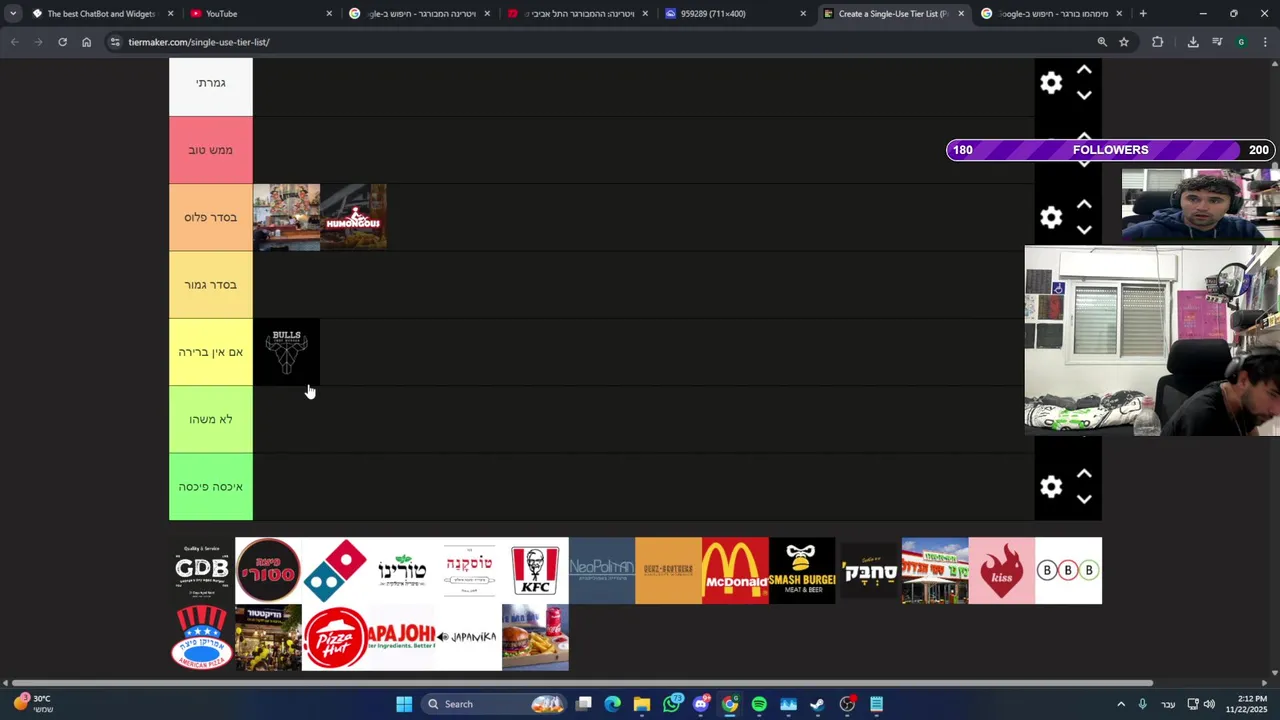Select the Pizza Hut logo image
This screenshot has width=1280, height=720.
pyautogui.click(x=335, y=637)
